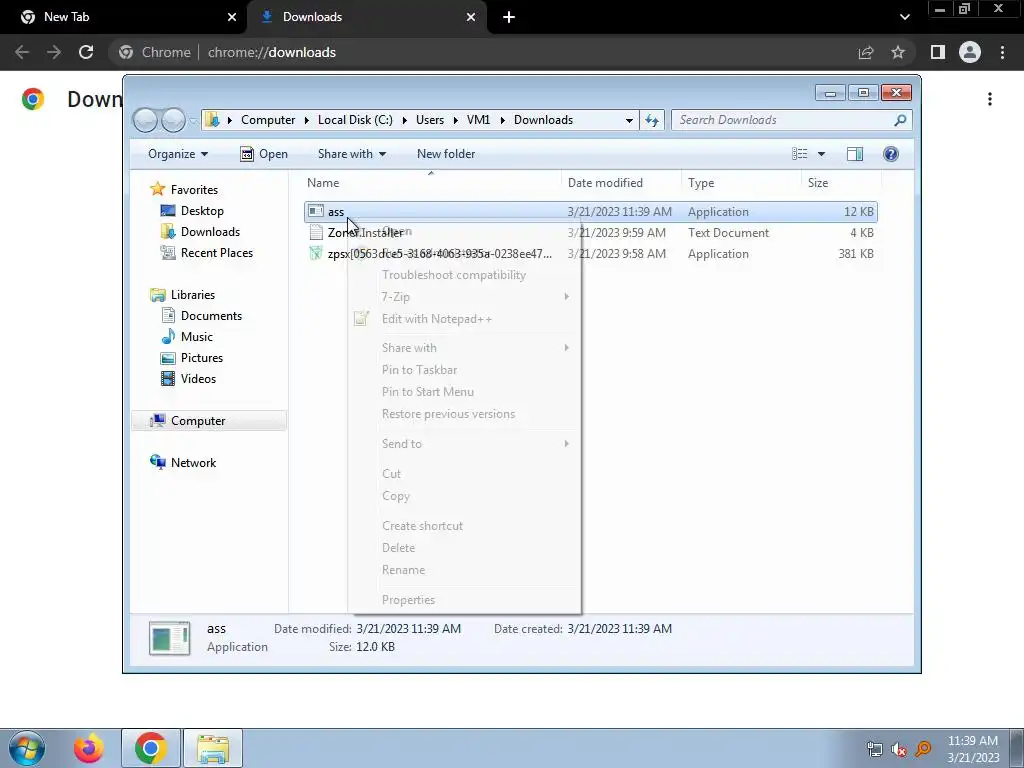Screen dimensions: 1024x768
Task: Open Downloads page more actions menu
Action: point(990,99)
